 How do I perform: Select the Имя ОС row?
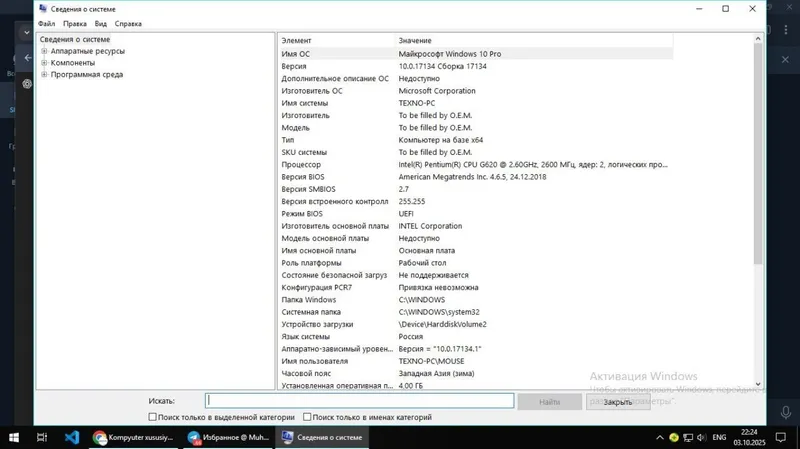[x=476, y=54]
